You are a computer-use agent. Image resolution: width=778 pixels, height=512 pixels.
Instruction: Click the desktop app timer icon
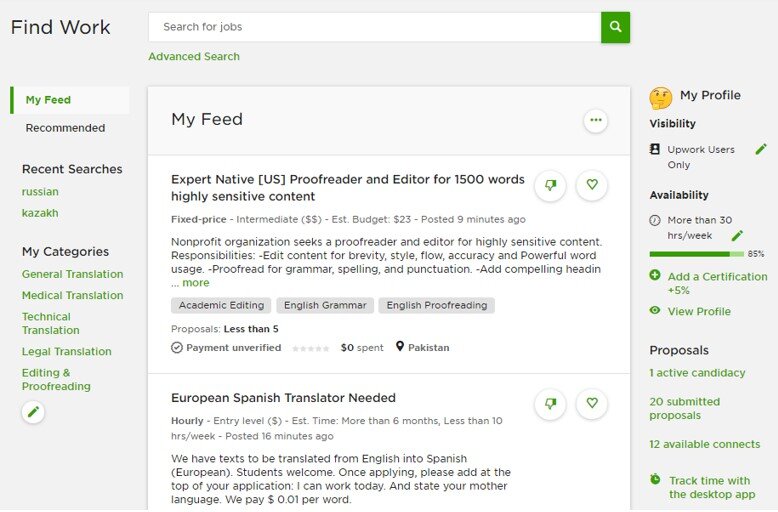click(x=655, y=479)
